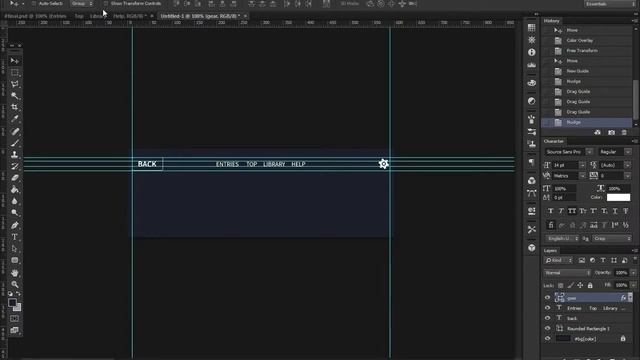This screenshot has width=640, height=360.
Task: Select the Layers panel tab
Action: point(550,251)
